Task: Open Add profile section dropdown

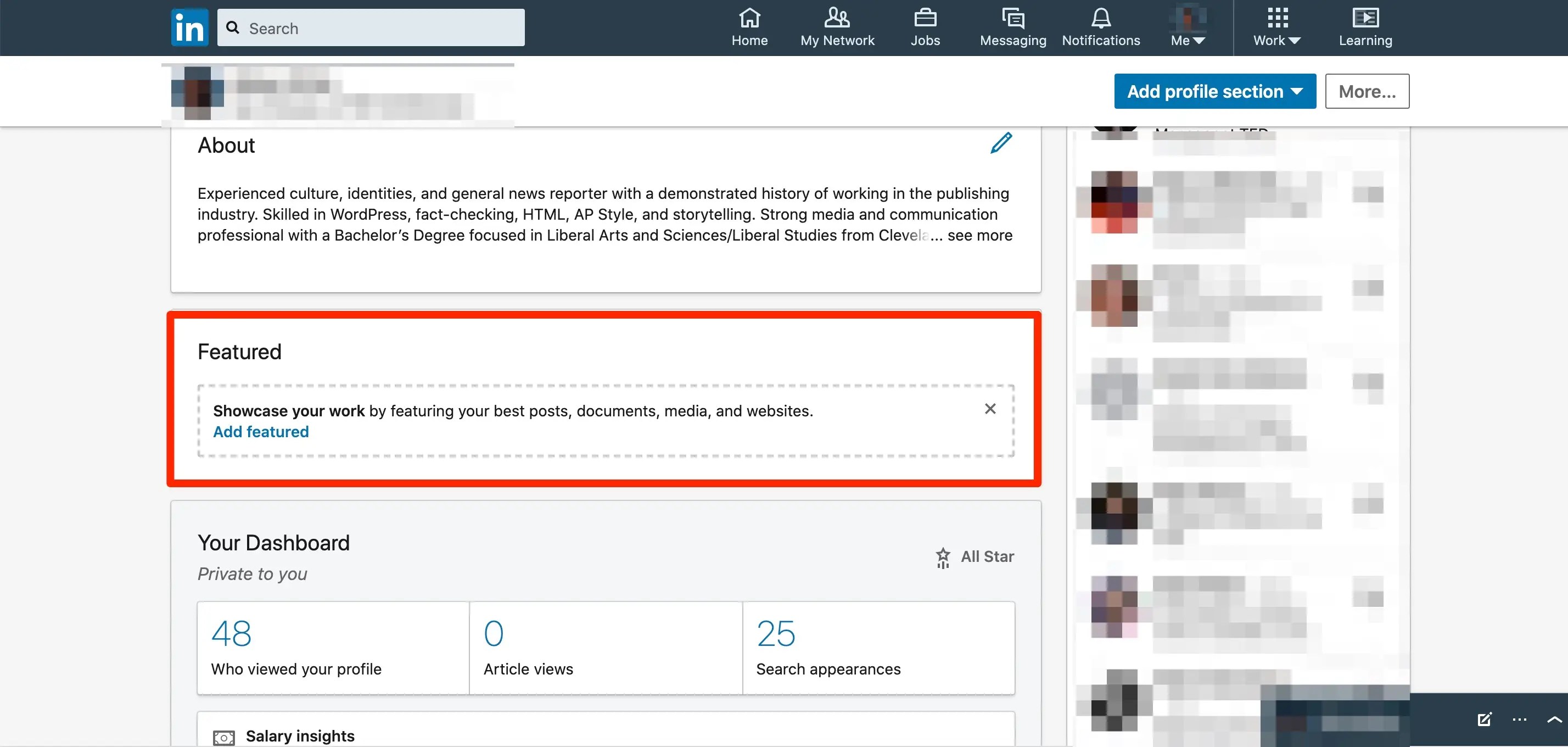Action: pyautogui.click(x=1214, y=91)
